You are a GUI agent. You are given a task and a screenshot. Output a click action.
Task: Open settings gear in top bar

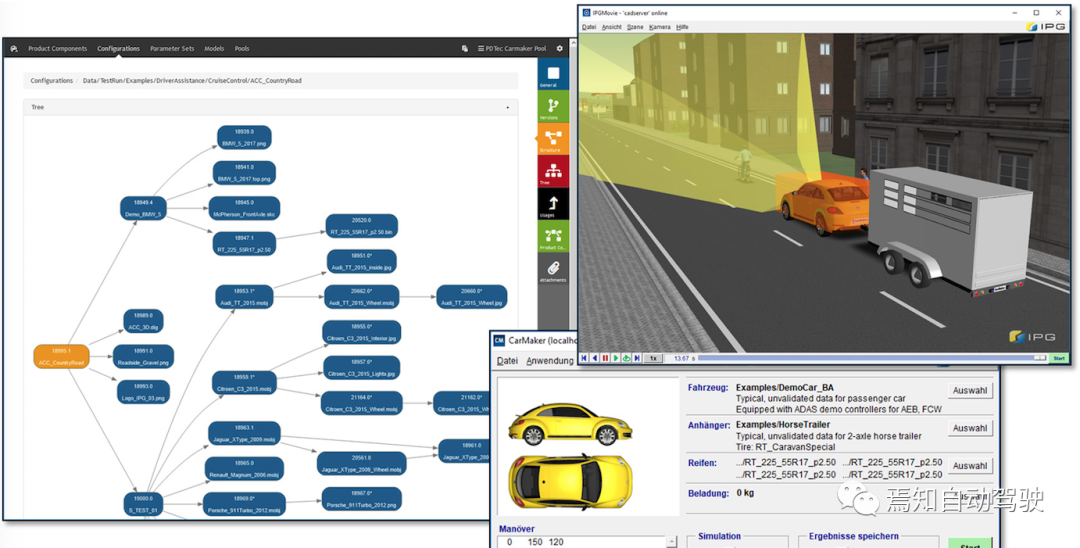tap(559, 48)
